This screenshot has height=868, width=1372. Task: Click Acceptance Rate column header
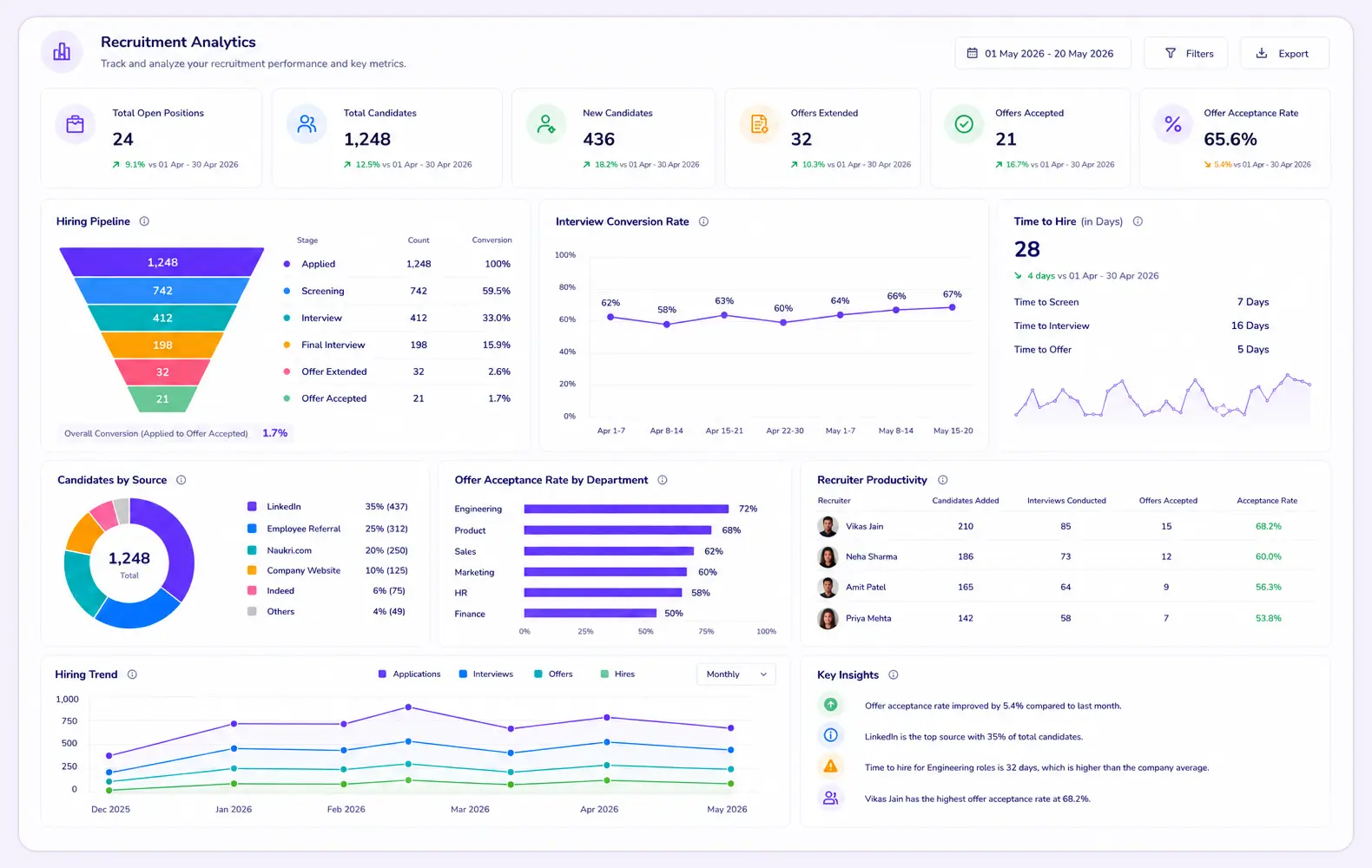tap(1267, 501)
